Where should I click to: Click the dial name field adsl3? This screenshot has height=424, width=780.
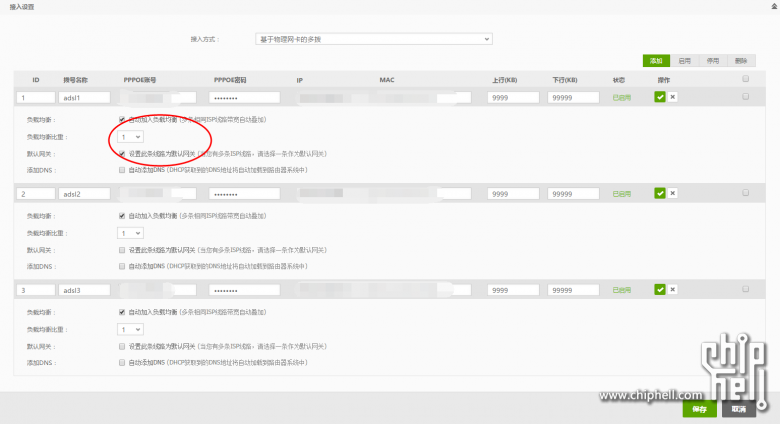pos(84,290)
